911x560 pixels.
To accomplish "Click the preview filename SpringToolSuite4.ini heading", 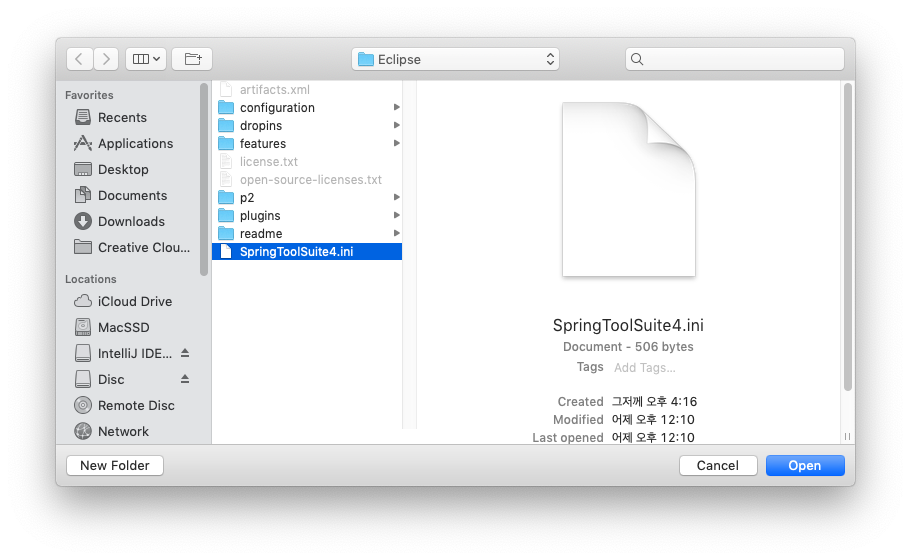I will click(628, 325).
